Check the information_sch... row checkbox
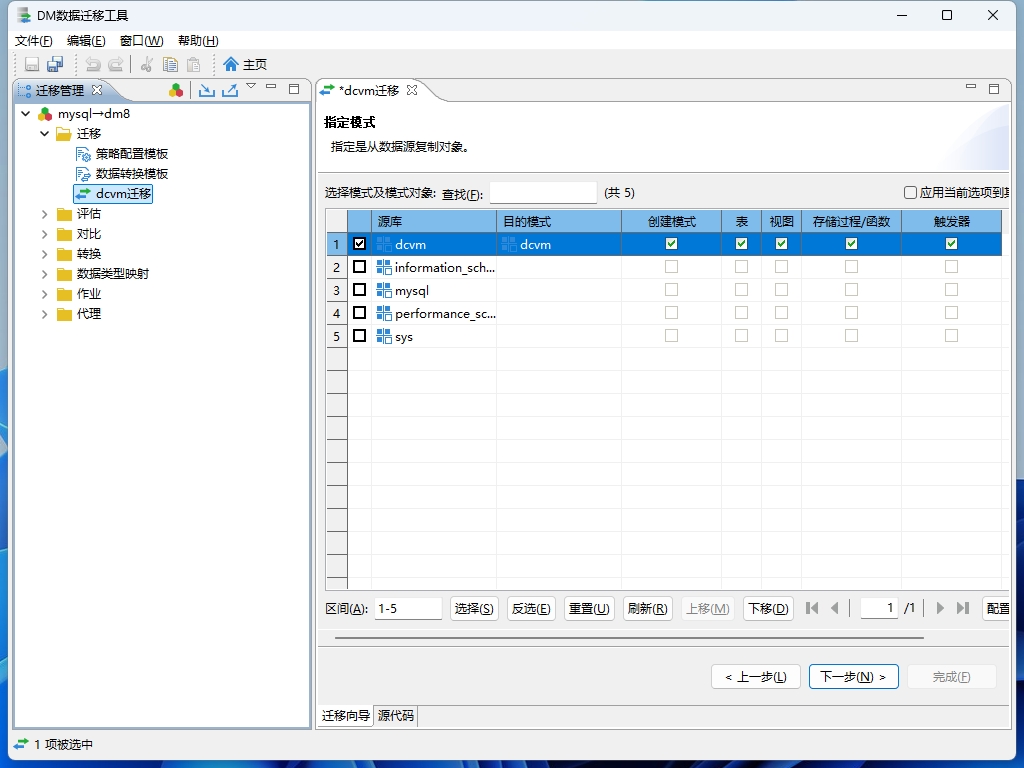This screenshot has width=1024, height=768. 359,266
